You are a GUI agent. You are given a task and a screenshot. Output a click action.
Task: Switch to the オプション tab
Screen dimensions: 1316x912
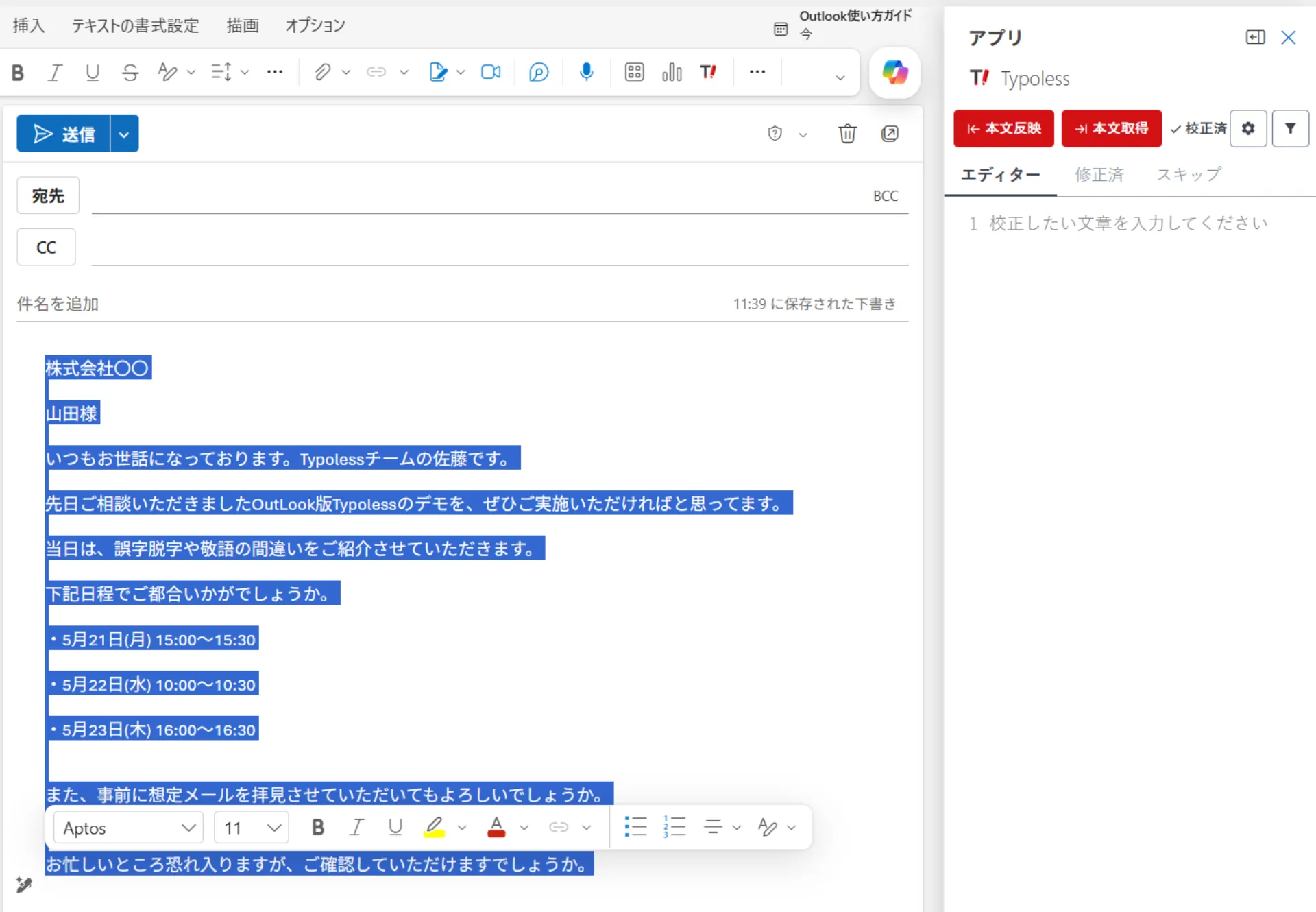(315, 25)
